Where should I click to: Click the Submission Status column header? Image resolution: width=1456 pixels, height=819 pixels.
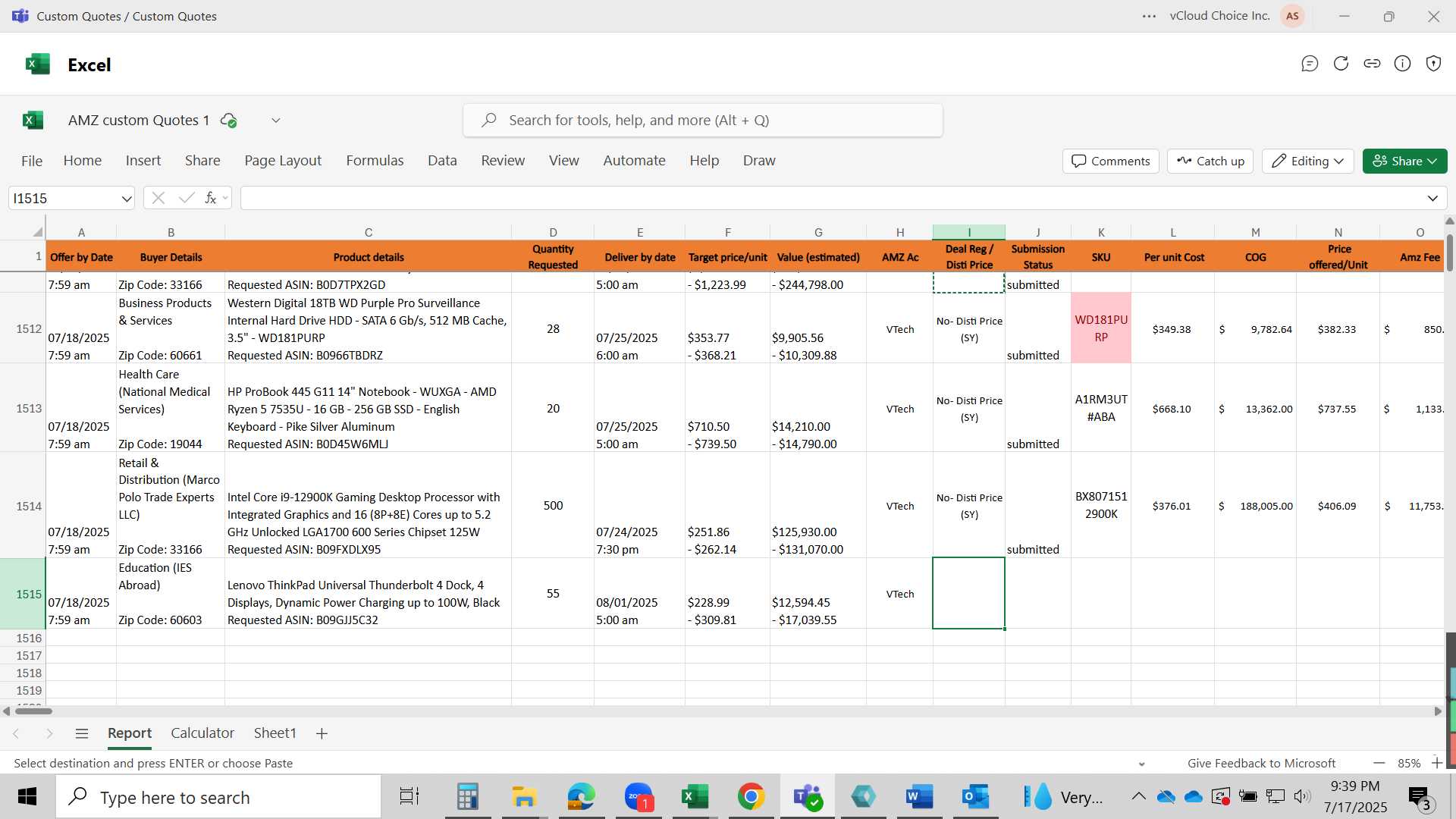pos(1037,257)
